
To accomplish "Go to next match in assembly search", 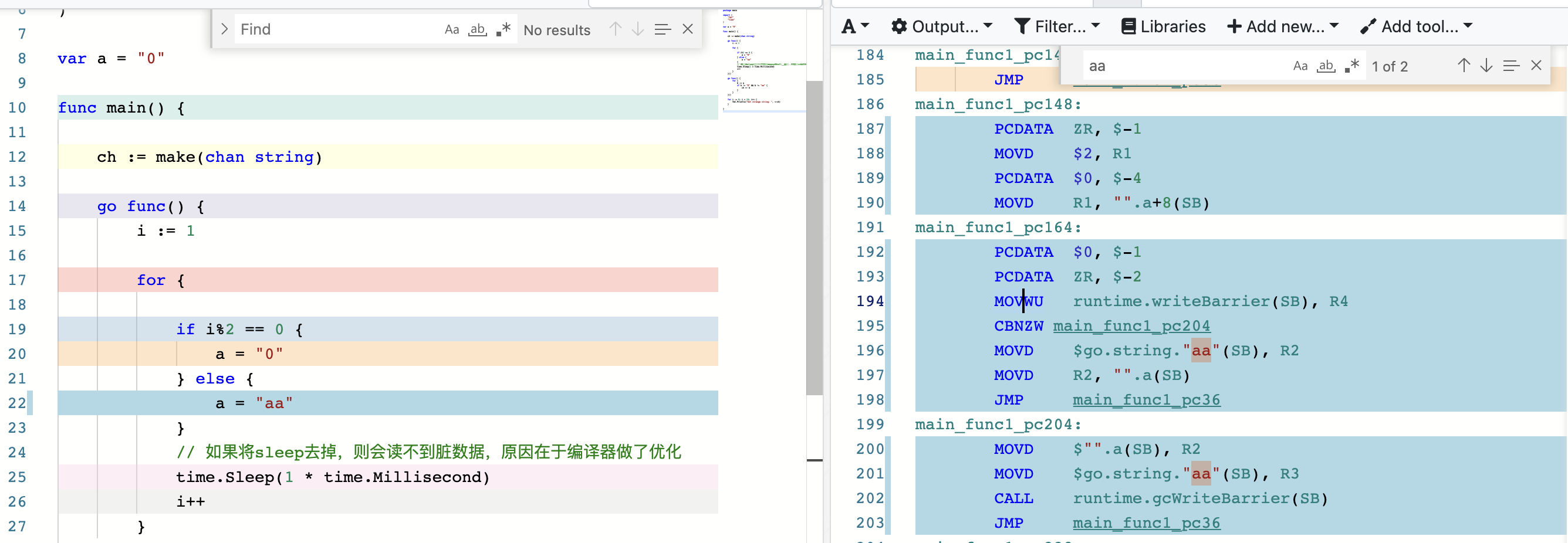I will 1486,66.
